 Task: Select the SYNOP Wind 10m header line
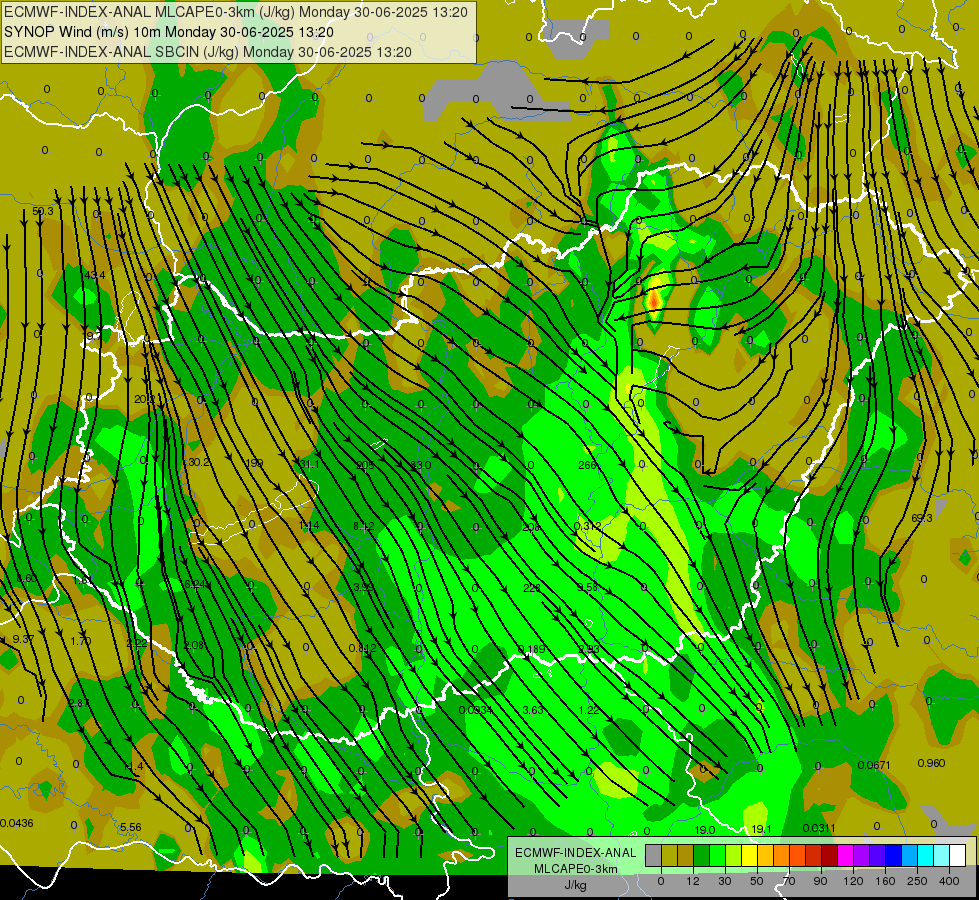[169, 32]
